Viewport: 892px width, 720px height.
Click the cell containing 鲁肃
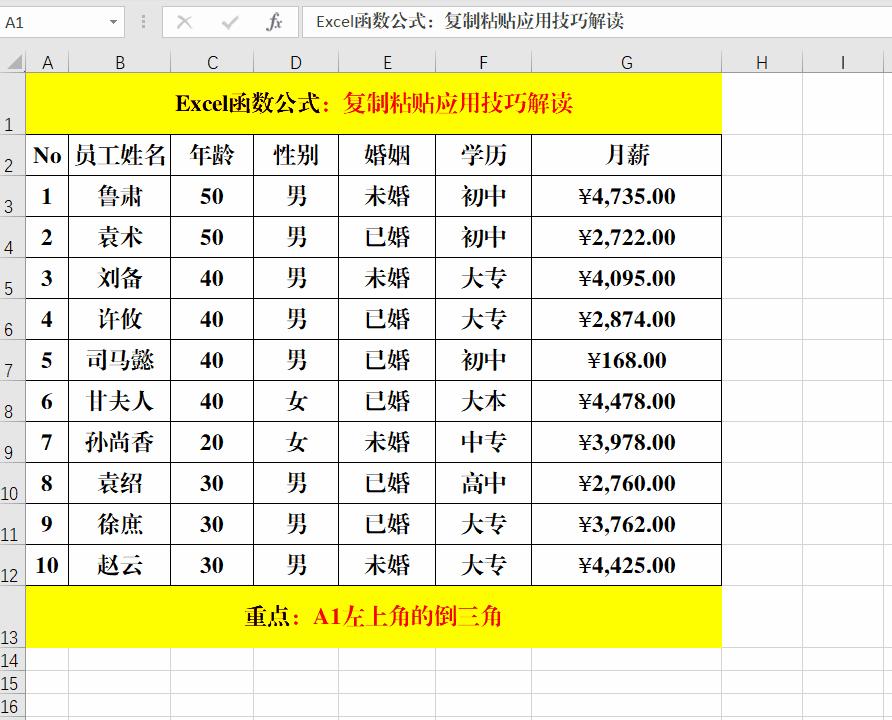120,196
